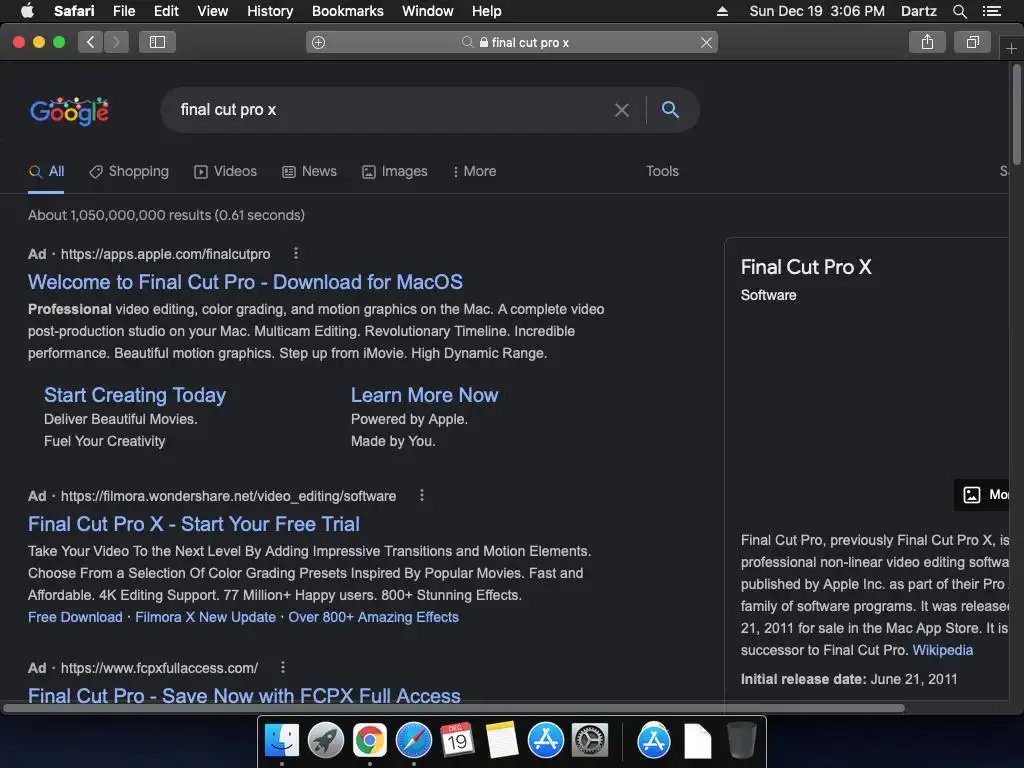The height and width of the screenshot is (768, 1024).
Task: Open Calendar showing 19 in Dock
Action: point(457,740)
